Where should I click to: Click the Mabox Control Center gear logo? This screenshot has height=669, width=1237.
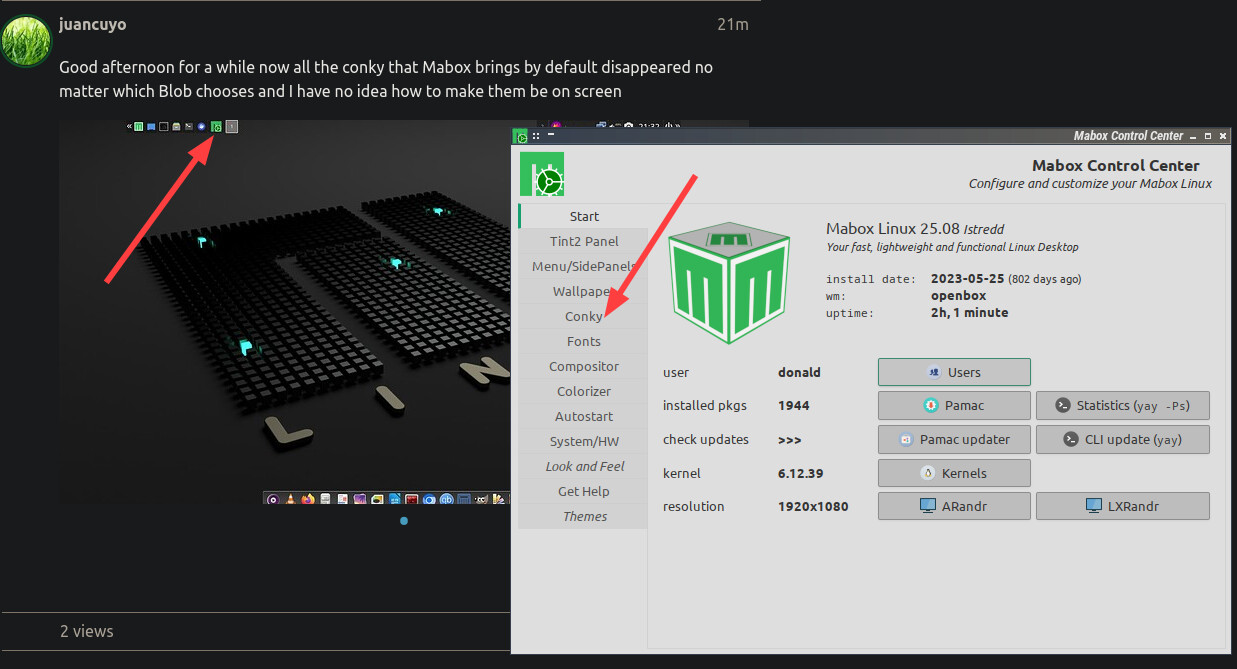click(x=542, y=174)
